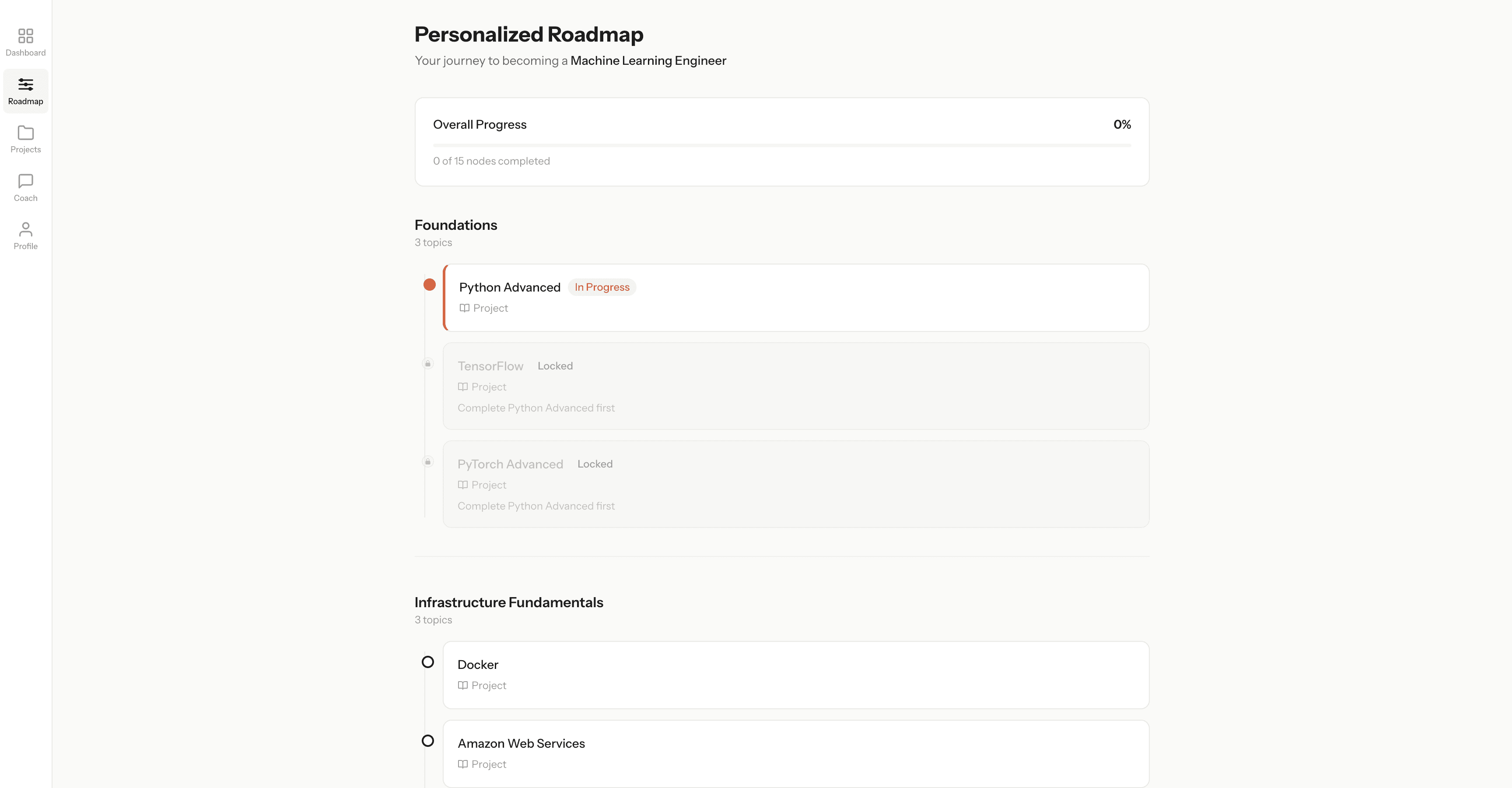Open the Dashboard panel via grid icon
Image resolution: width=1512 pixels, height=788 pixels.
click(25, 36)
